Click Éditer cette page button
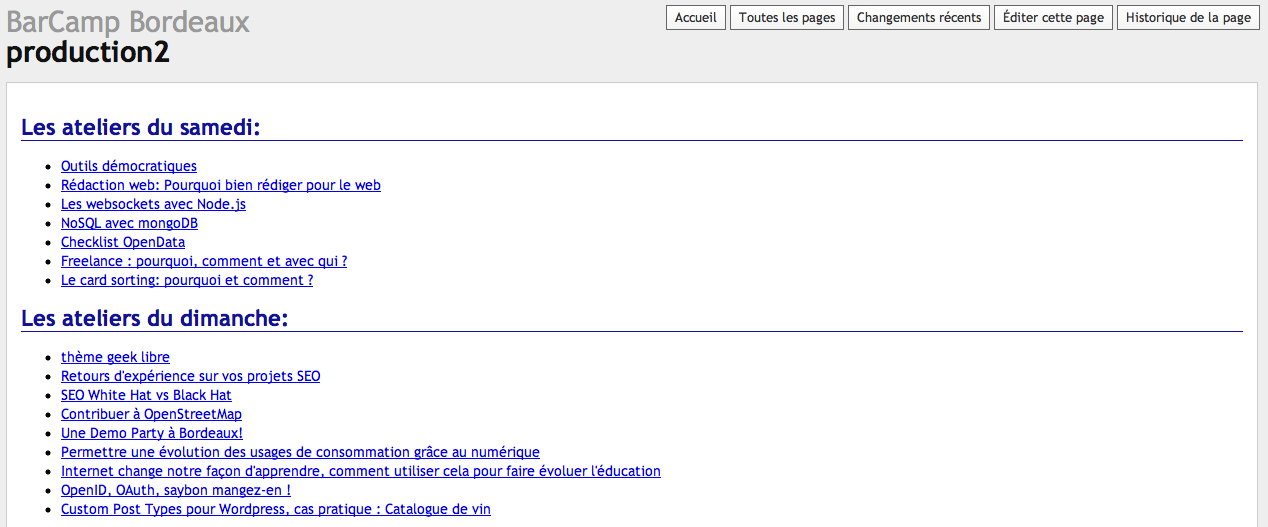1268x527 pixels. click(x=1053, y=18)
